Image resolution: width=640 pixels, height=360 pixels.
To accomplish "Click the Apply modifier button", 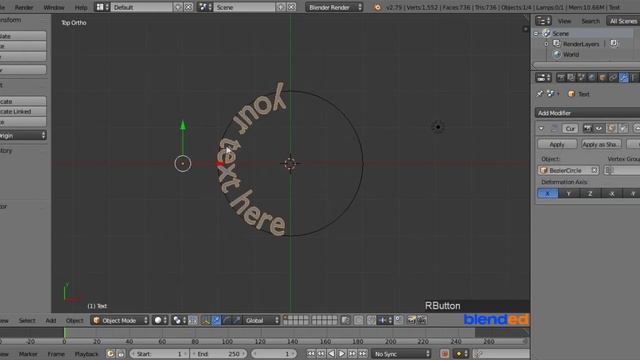I will coord(557,144).
